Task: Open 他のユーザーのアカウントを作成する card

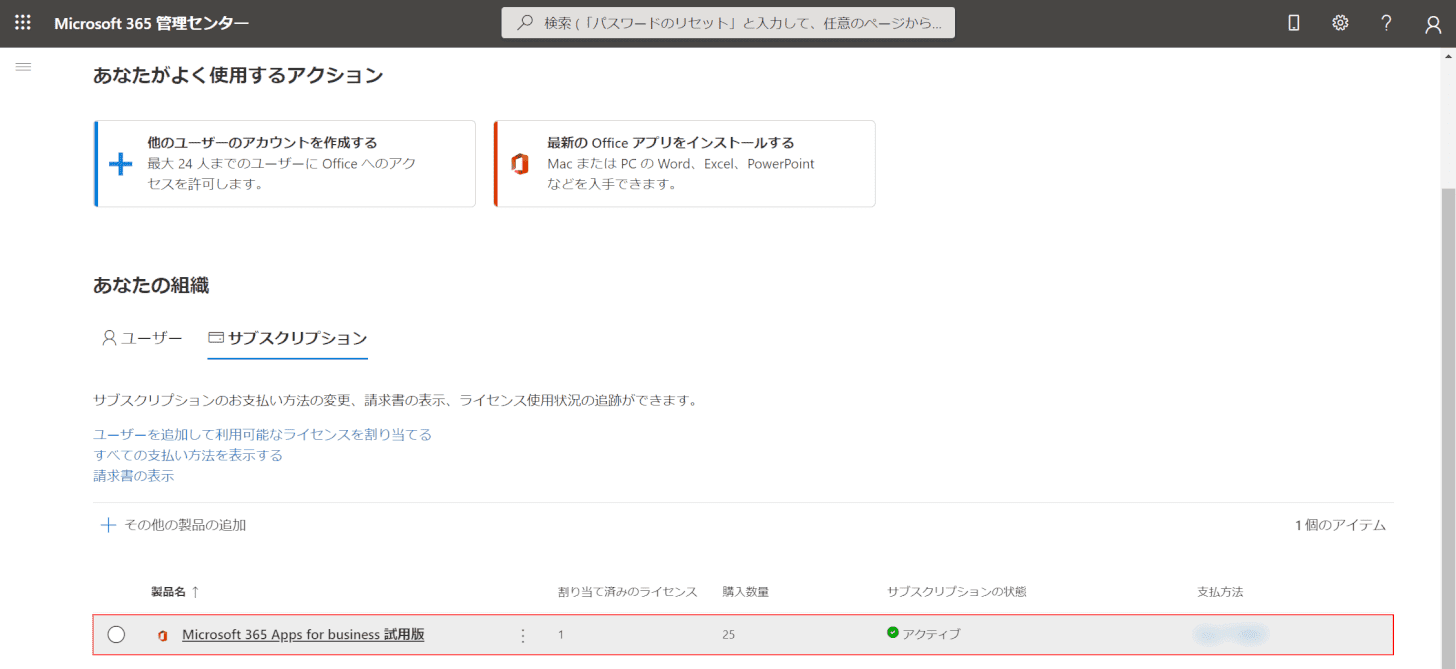Action: pos(285,164)
